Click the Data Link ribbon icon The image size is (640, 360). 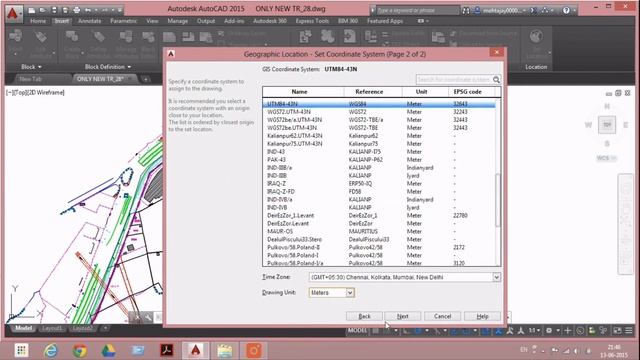click(438, 38)
